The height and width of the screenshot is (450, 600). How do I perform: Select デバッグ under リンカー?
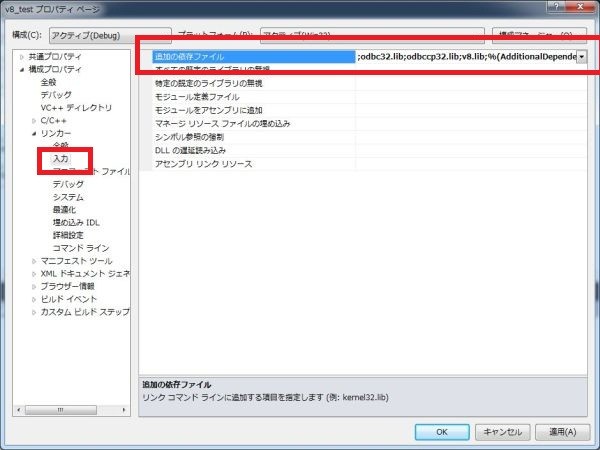[68, 184]
